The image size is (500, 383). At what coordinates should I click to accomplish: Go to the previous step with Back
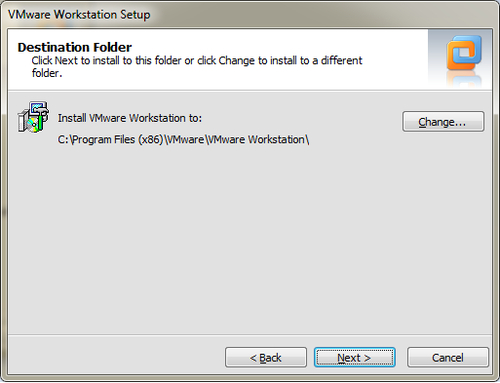click(x=266, y=357)
